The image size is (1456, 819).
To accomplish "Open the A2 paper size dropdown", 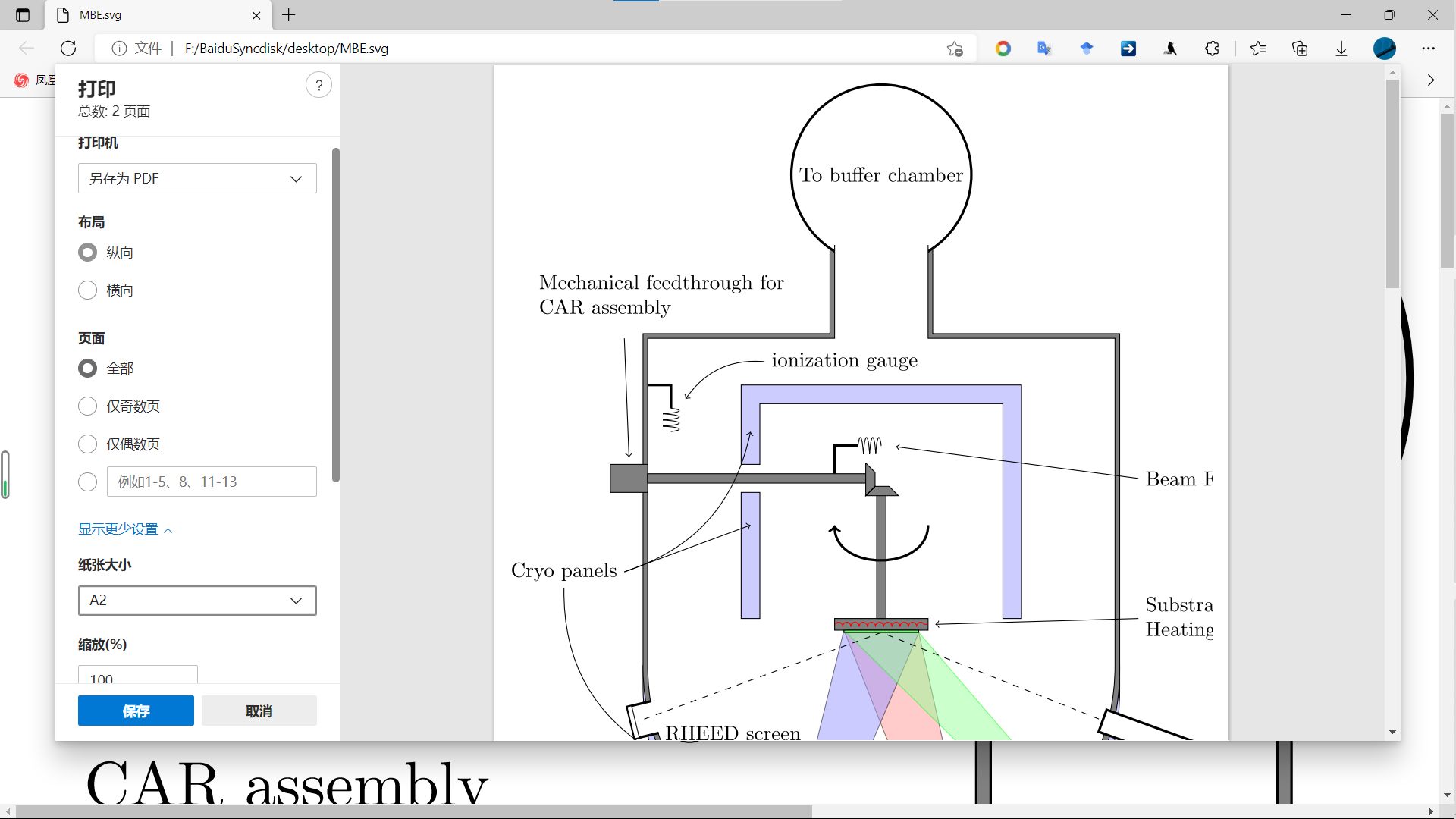I will [x=197, y=601].
